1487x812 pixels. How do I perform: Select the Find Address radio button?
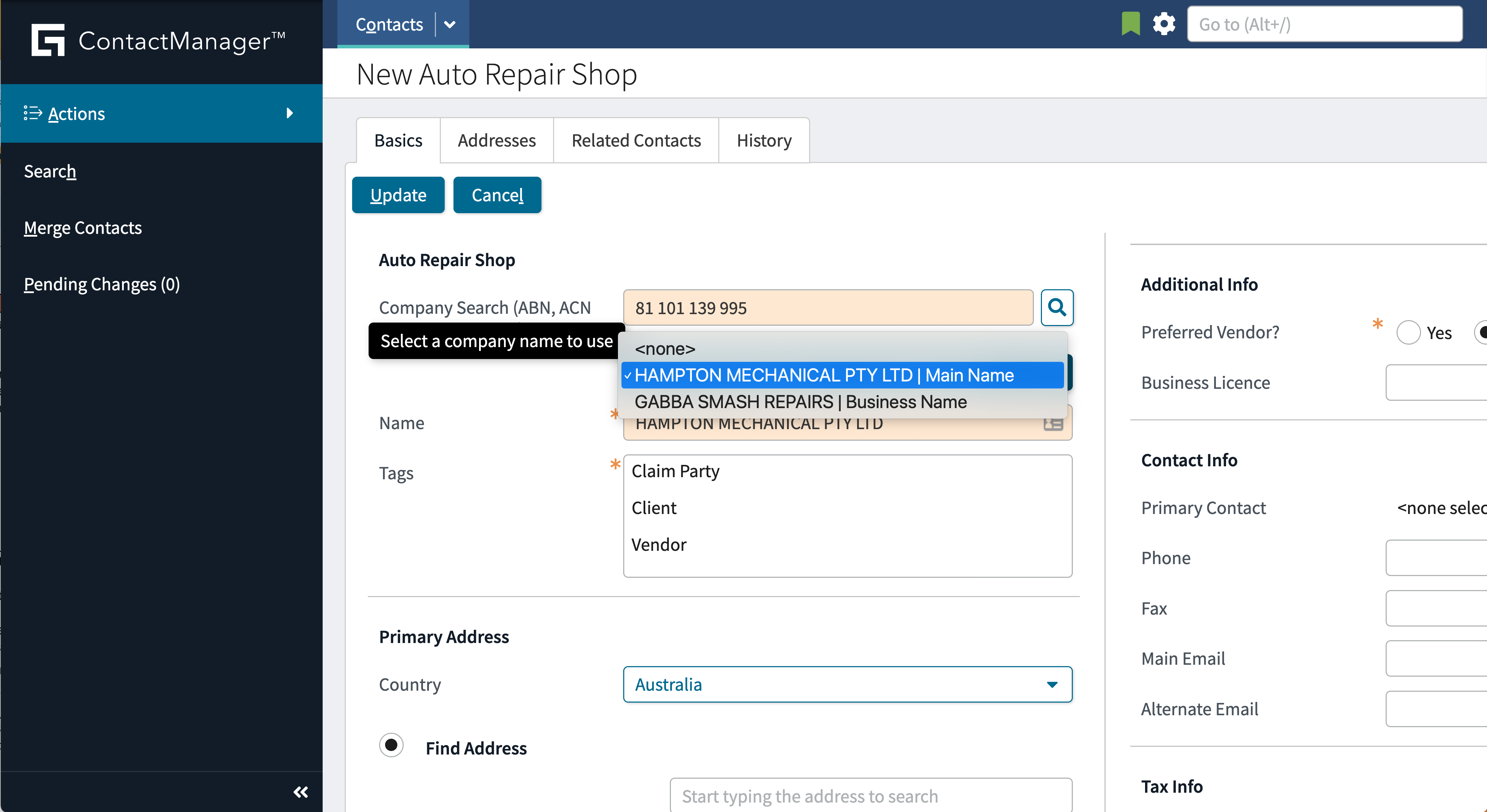(391, 745)
